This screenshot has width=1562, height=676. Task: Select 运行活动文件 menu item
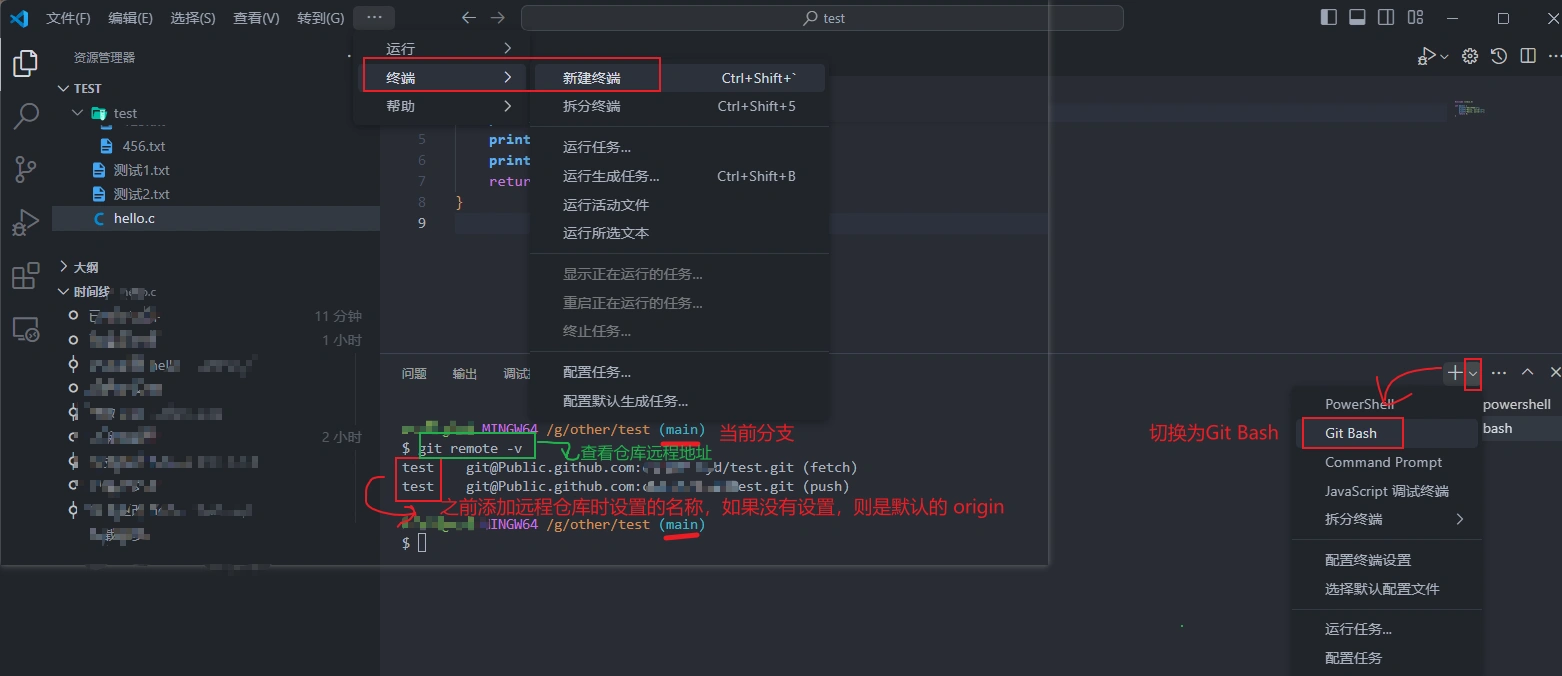tap(679, 205)
